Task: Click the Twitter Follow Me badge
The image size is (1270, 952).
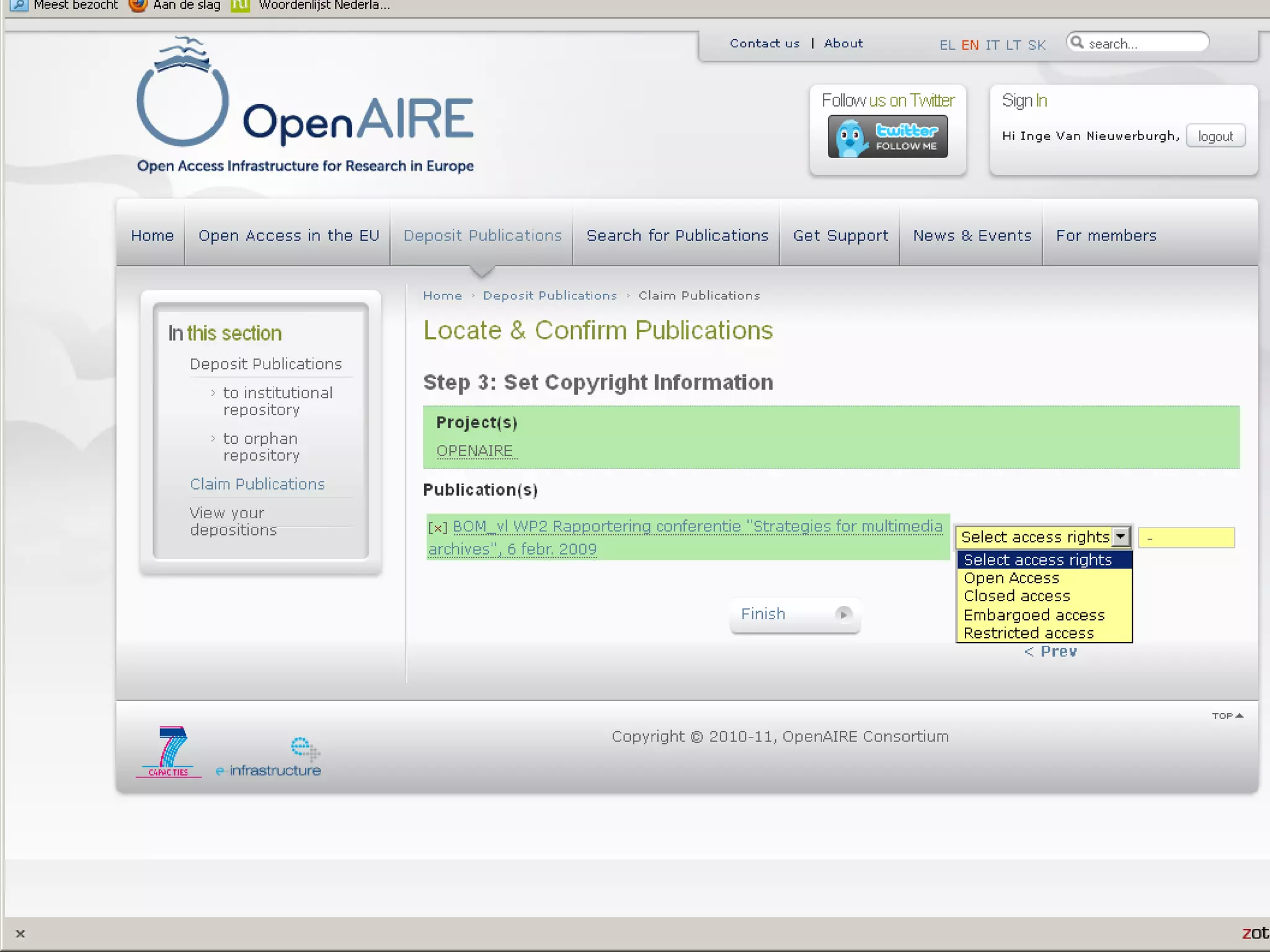Action: tap(887, 136)
